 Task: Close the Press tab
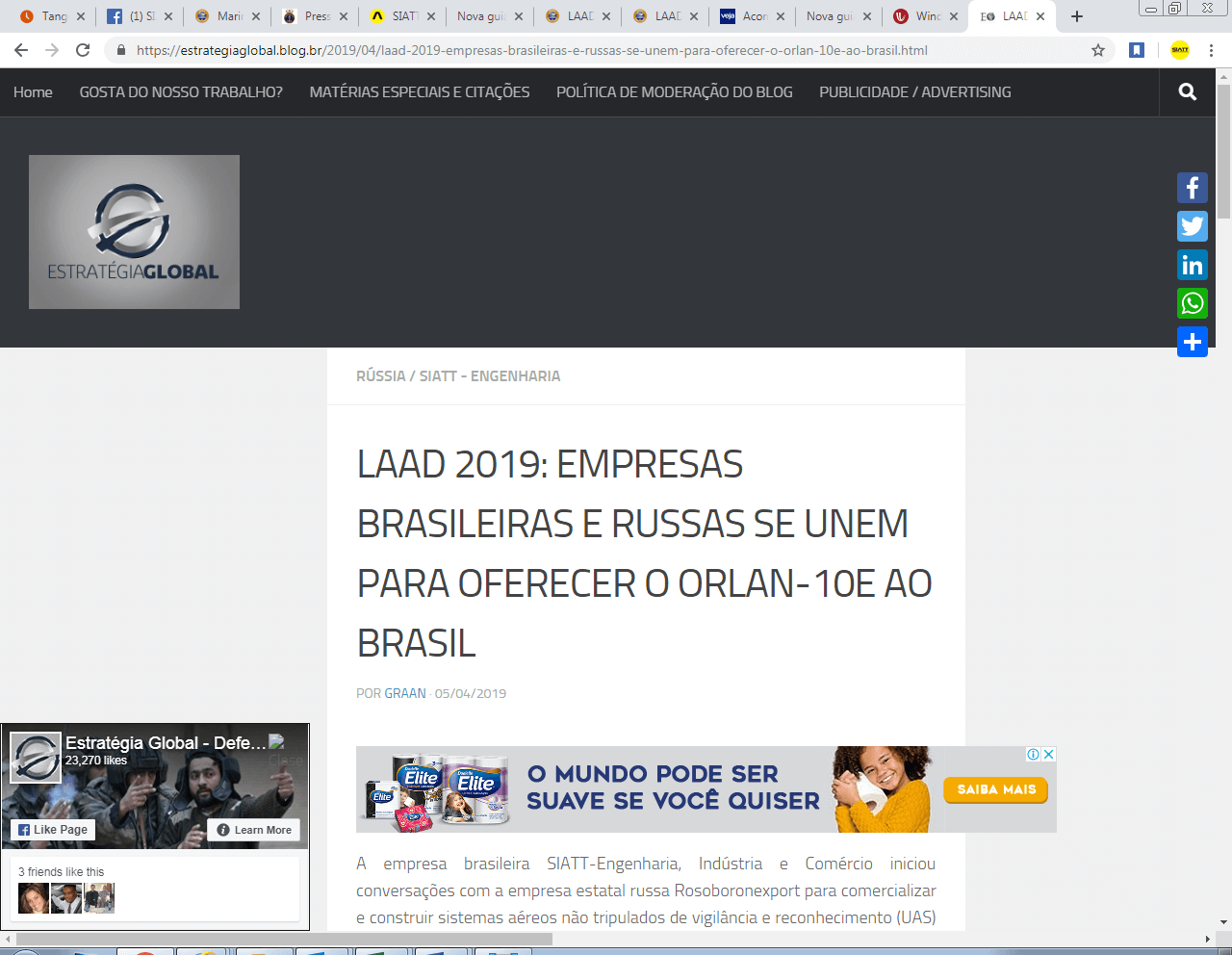(x=344, y=16)
